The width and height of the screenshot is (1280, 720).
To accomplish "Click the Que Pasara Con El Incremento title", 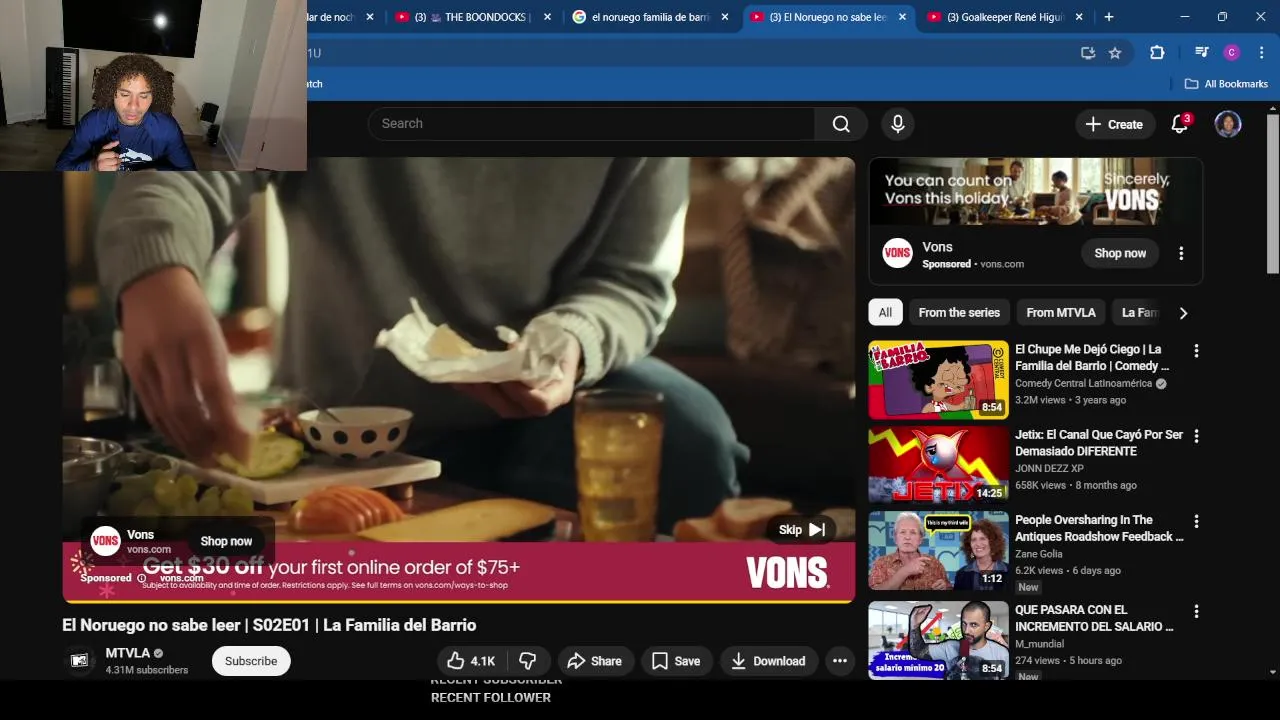I will (1094, 618).
